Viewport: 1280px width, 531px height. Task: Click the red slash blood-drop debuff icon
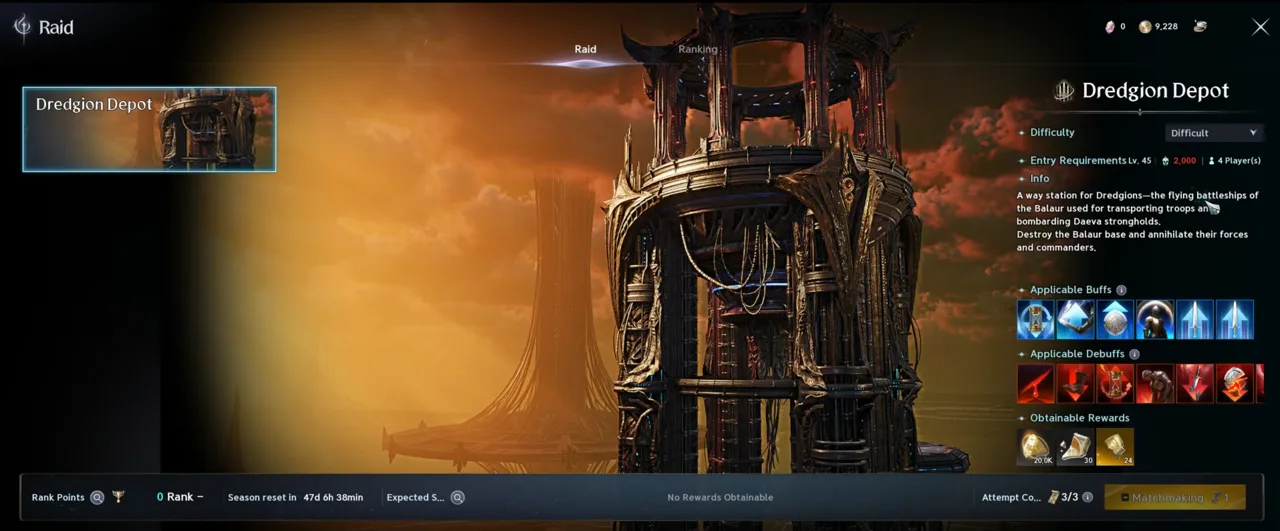(x=1035, y=384)
